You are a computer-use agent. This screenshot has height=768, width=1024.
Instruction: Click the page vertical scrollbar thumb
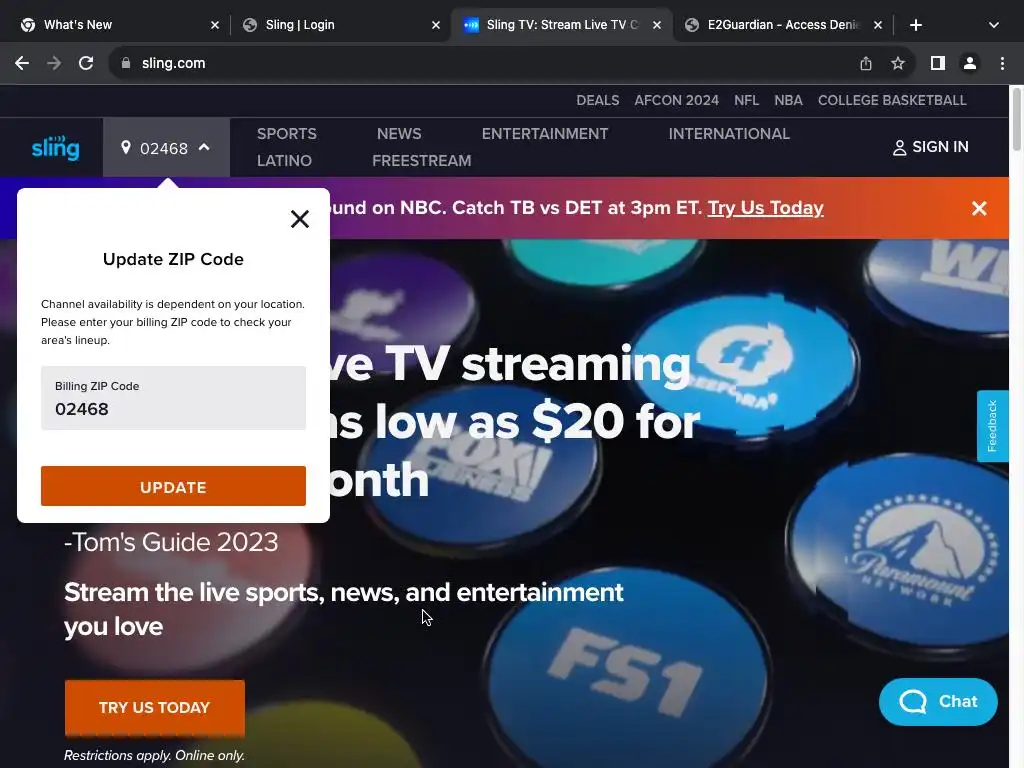click(1017, 119)
